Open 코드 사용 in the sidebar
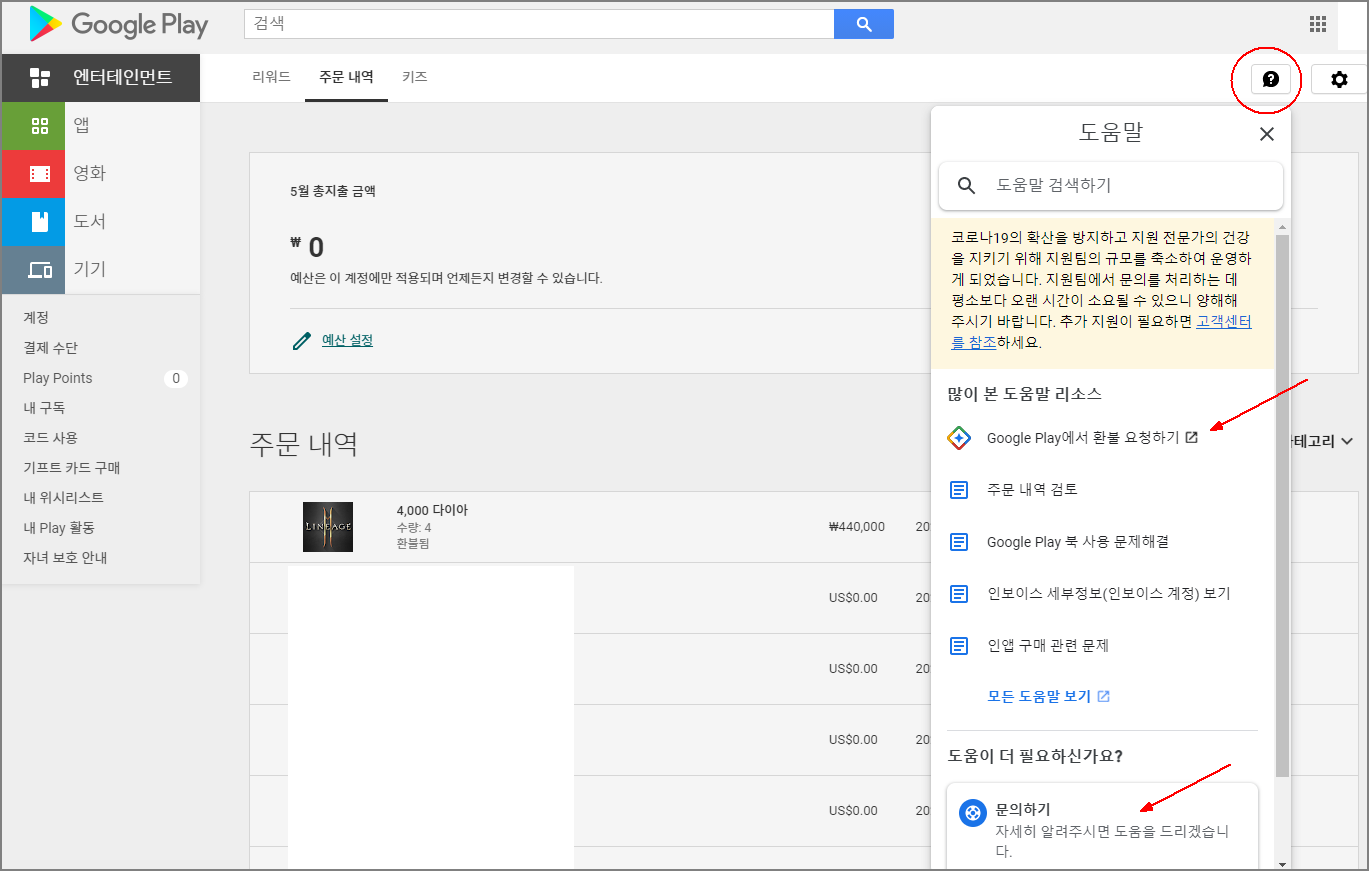 click(x=50, y=438)
